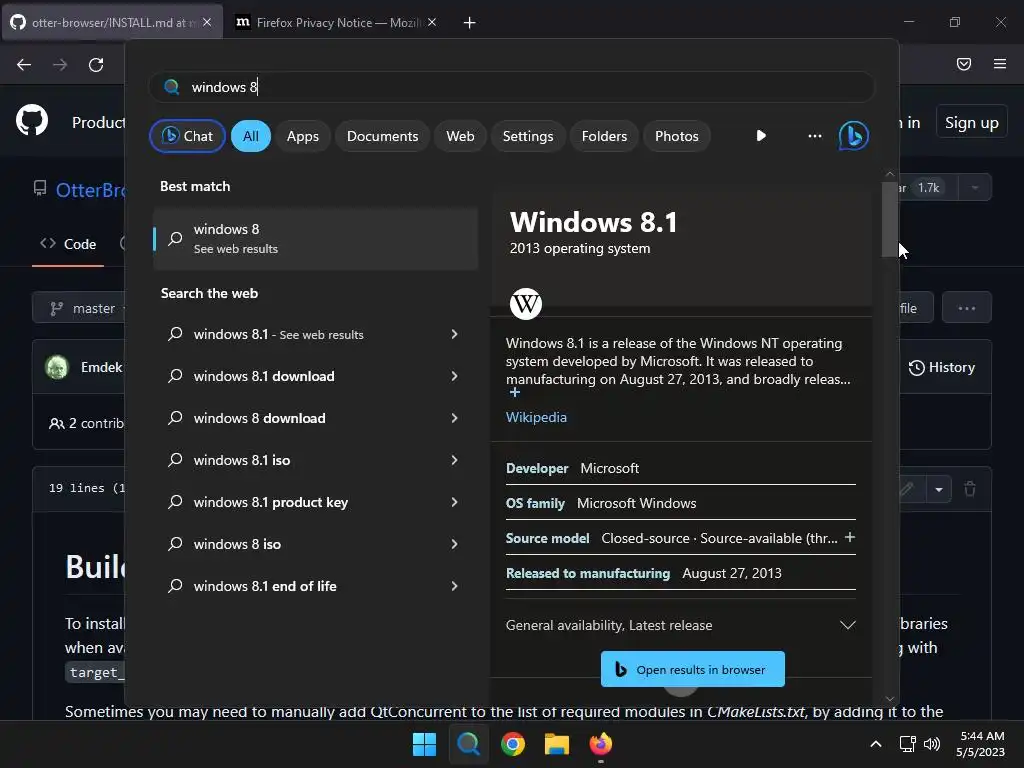1024x768 pixels.
Task: Expand the 'windows 8 download' suggestion arrow
Action: tap(455, 418)
